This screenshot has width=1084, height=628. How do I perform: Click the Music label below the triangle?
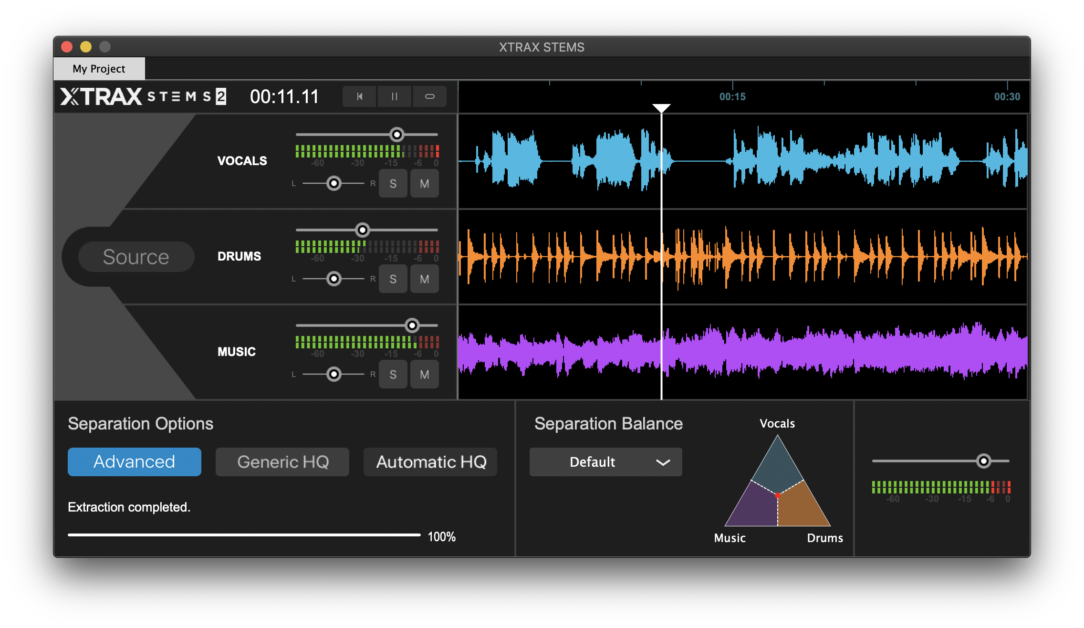[729, 538]
